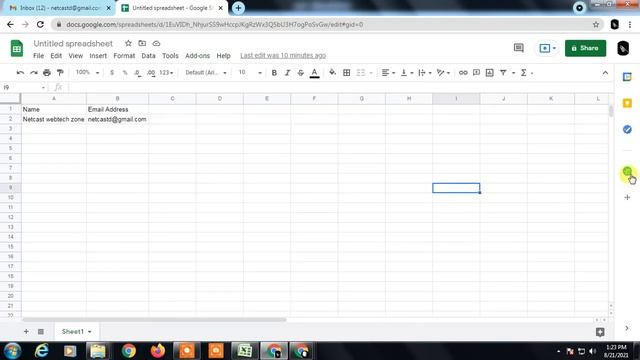Create a filter

point(503,73)
